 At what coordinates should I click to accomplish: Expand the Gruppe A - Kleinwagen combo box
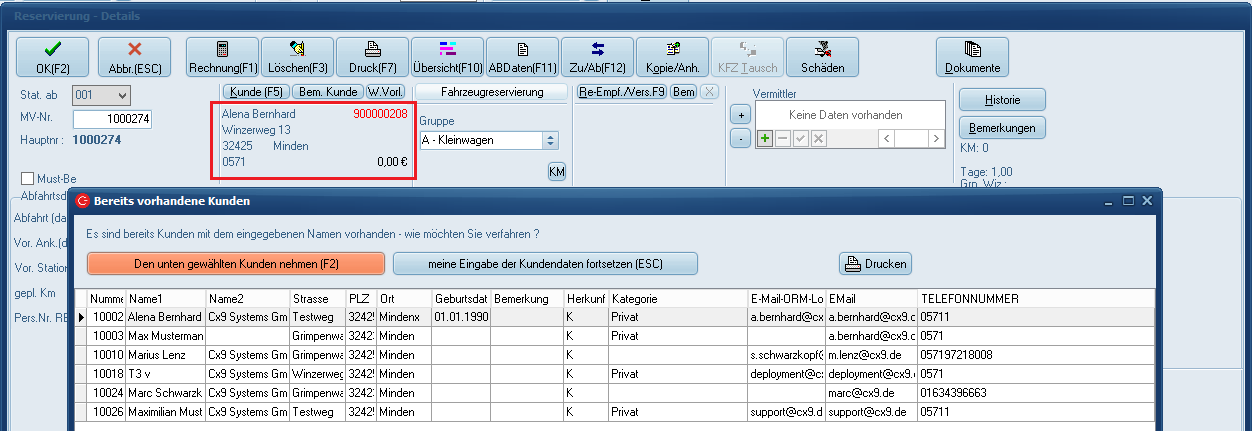pos(550,141)
